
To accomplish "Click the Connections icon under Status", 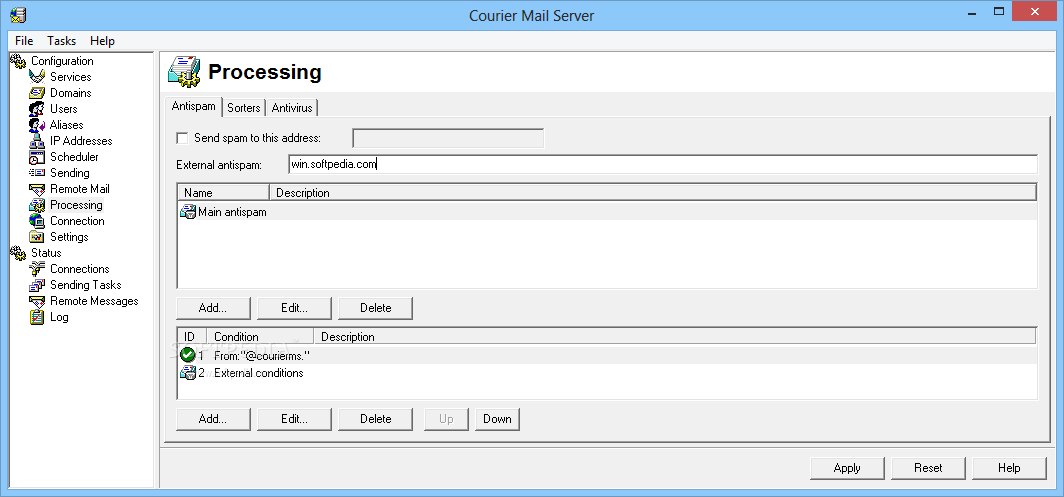I will pyautogui.click(x=37, y=269).
